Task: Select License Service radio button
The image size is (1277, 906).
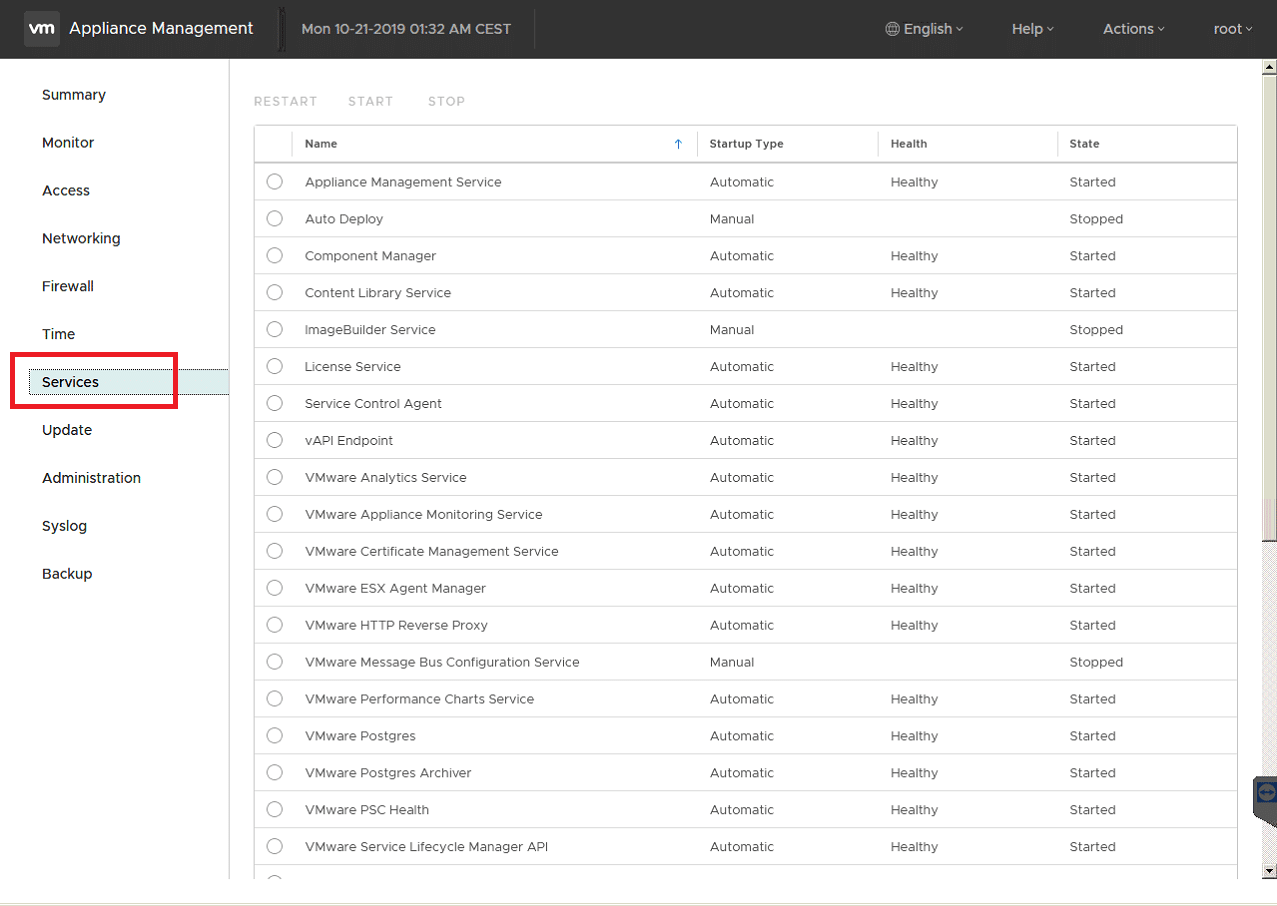Action: tap(275, 367)
